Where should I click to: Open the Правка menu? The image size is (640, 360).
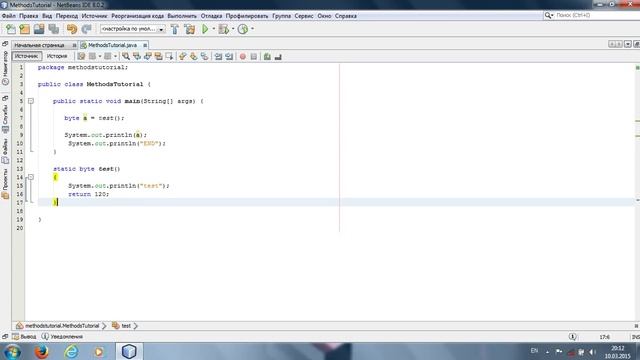point(29,16)
